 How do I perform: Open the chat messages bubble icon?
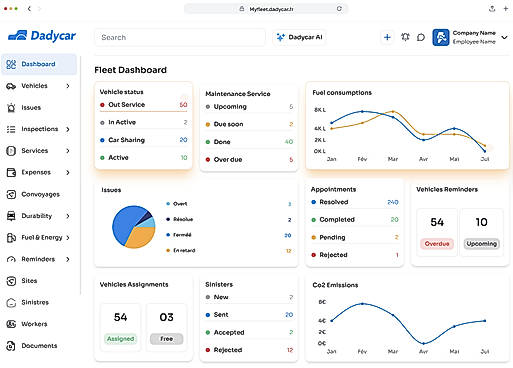(x=421, y=37)
